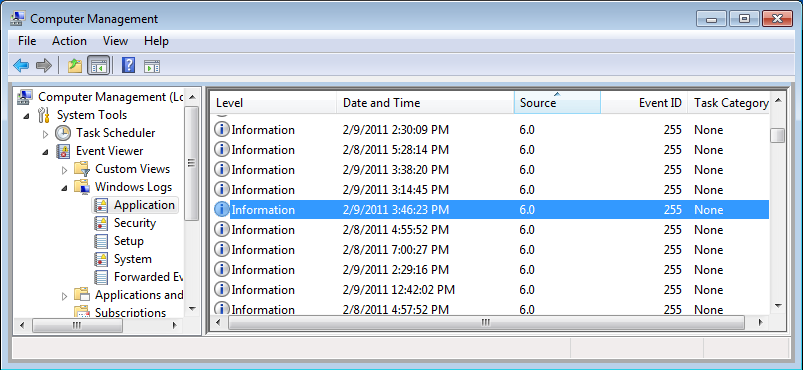Click the Subscriptions icon in tree
The width and height of the screenshot is (803, 370).
tap(82, 312)
